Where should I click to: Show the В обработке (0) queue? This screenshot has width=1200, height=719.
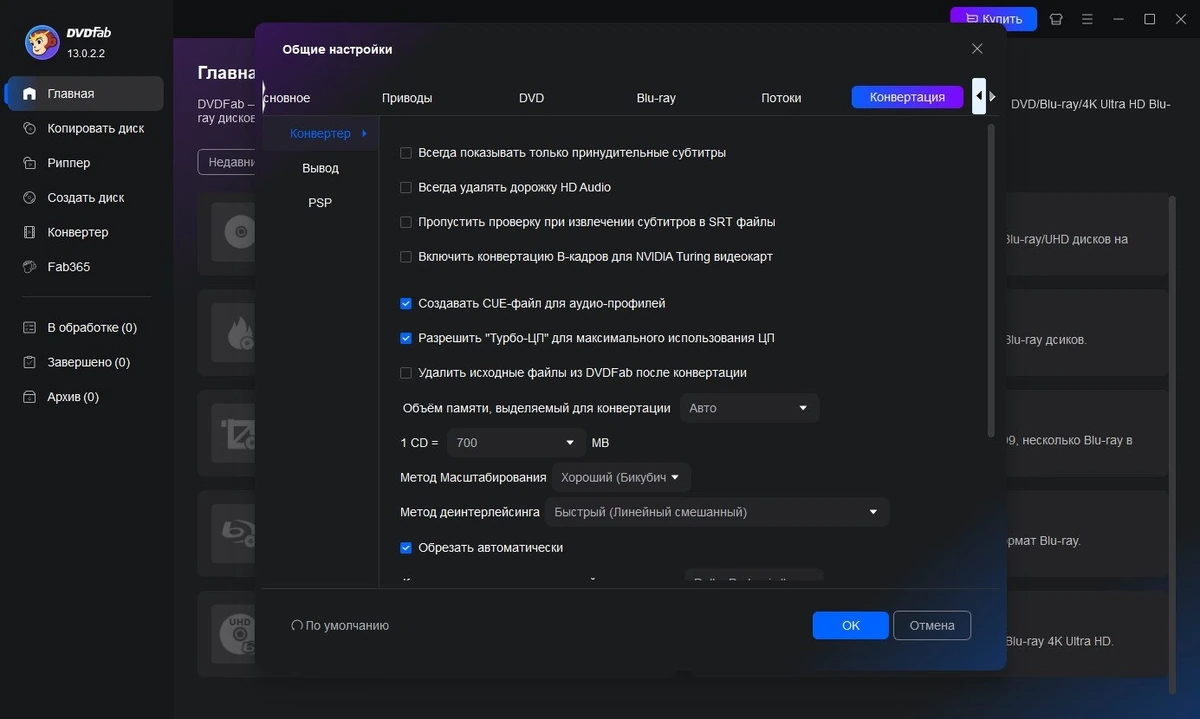coord(84,328)
